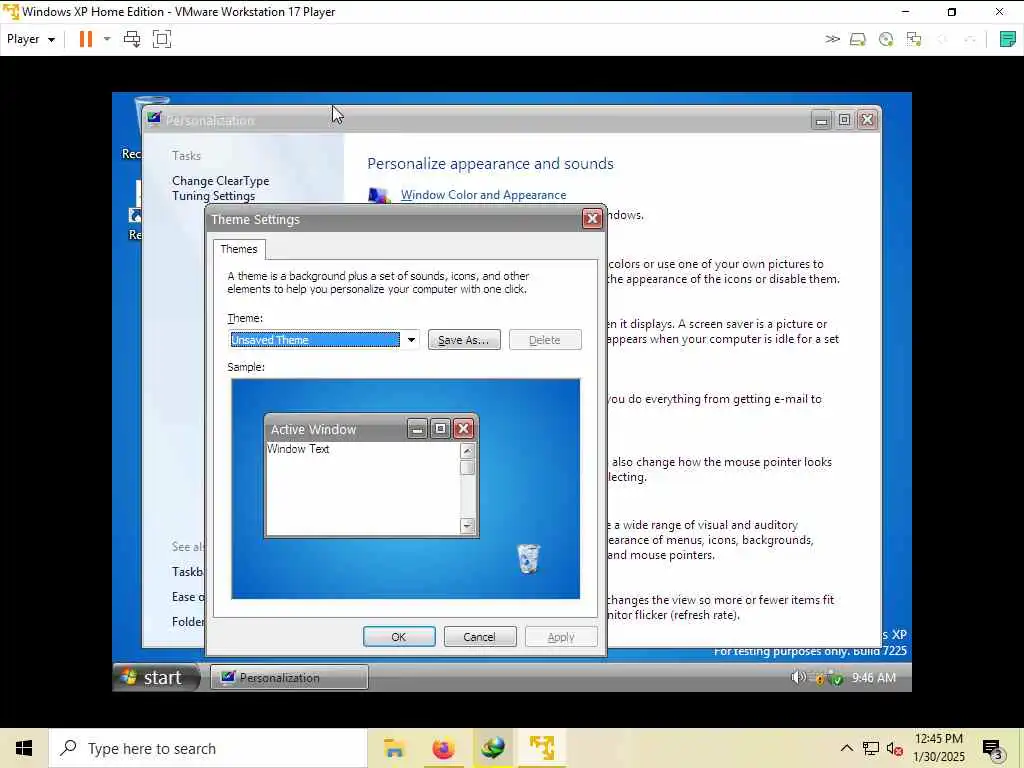Click the sample preview scrollbar down arrow

[x=467, y=526]
